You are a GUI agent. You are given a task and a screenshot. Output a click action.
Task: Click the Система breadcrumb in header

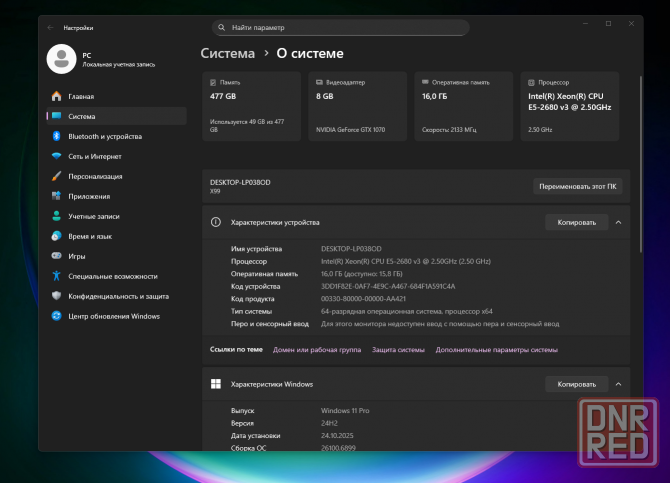tap(227, 53)
